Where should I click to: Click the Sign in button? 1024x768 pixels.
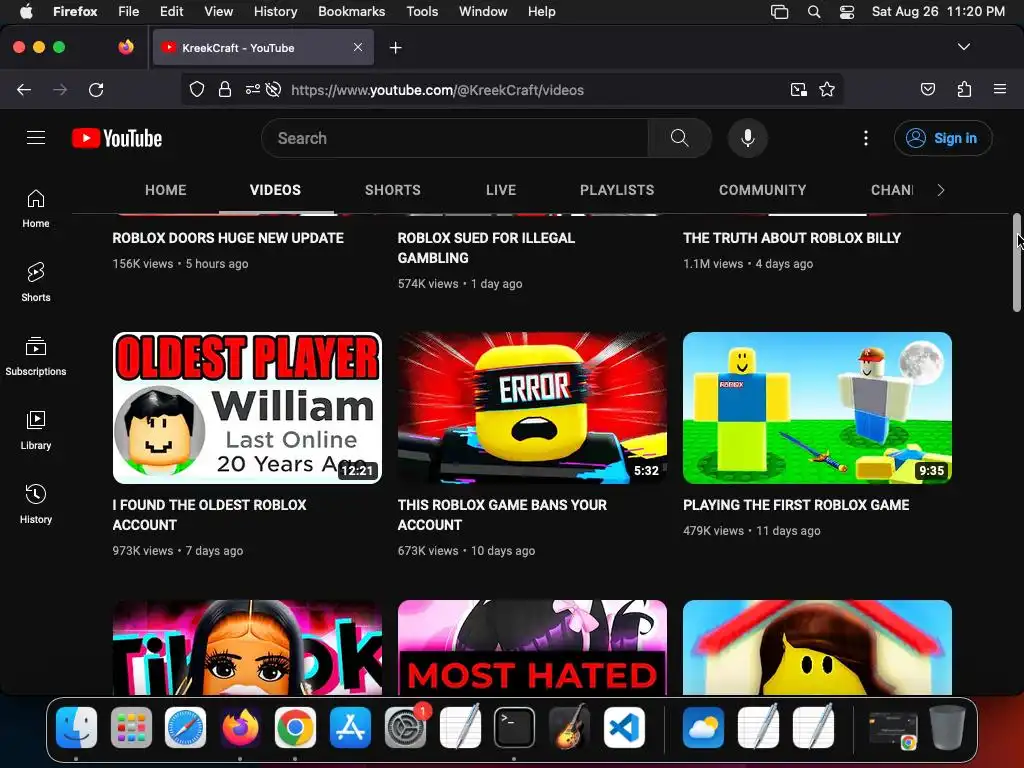[x=943, y=138]
